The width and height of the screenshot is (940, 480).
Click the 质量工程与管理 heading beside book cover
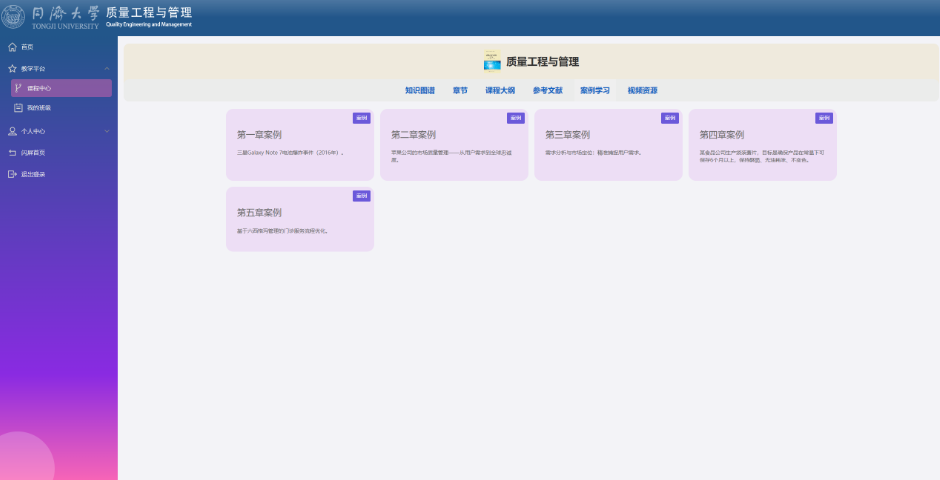(x=542, y=62)
